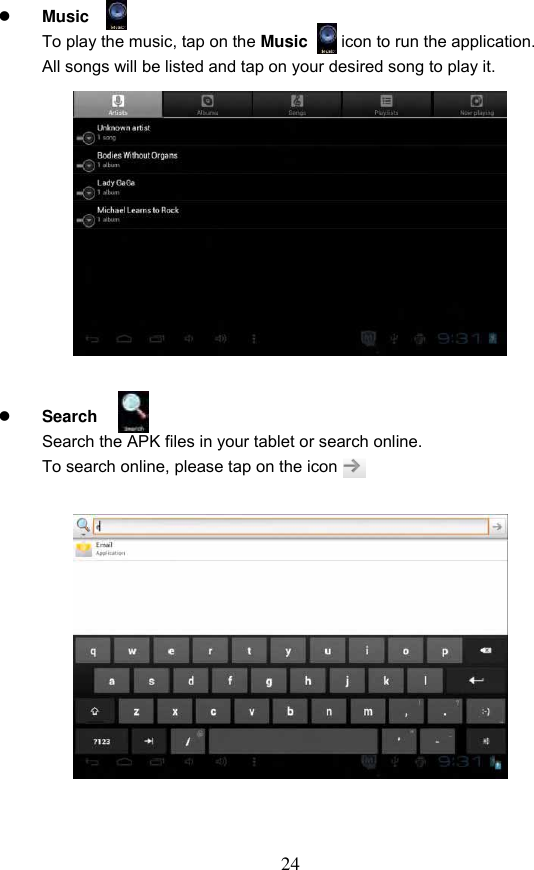
Task: Expand the Unknown artist entry arrow
Action: click(88, 138)
